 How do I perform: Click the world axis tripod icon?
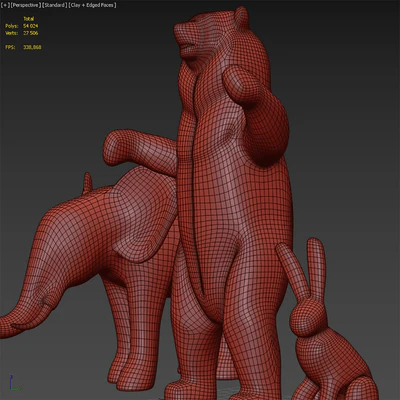click(x=14, y=383)
